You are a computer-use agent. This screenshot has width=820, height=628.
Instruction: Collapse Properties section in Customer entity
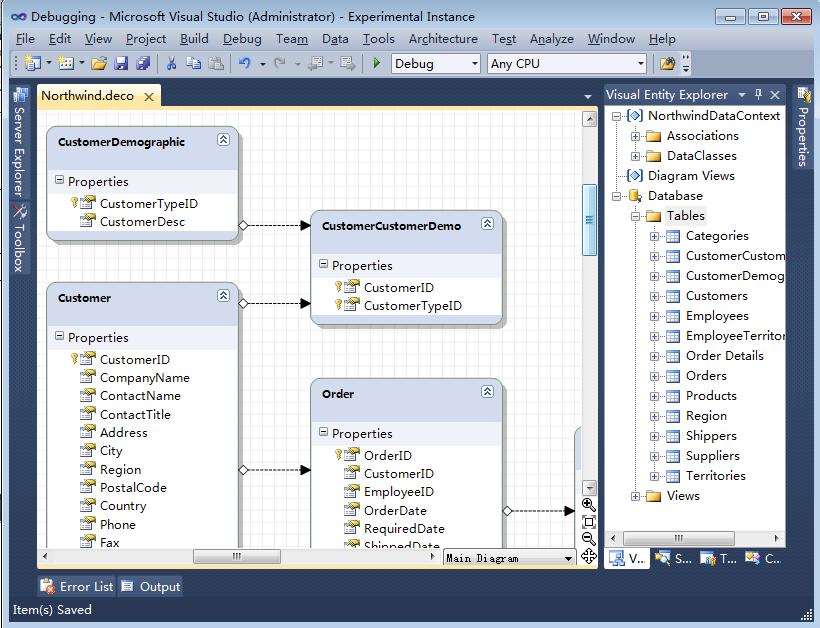pyautogui.click(x=60, y=336)
